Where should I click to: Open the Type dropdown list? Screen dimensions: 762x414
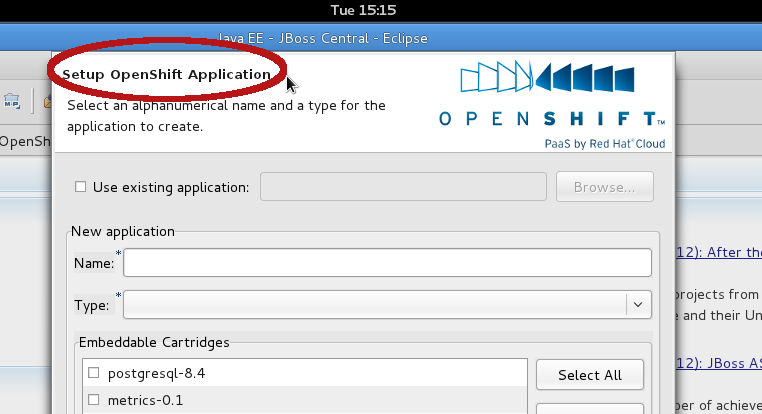point(638,305)
